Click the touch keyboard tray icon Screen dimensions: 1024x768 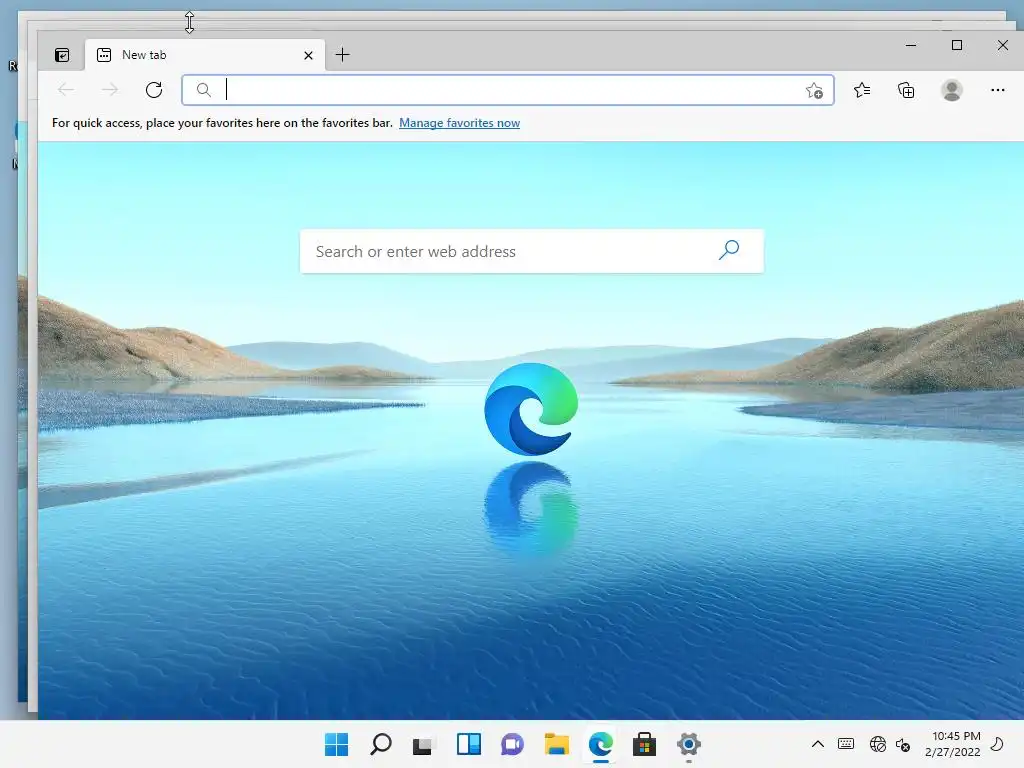846,744
